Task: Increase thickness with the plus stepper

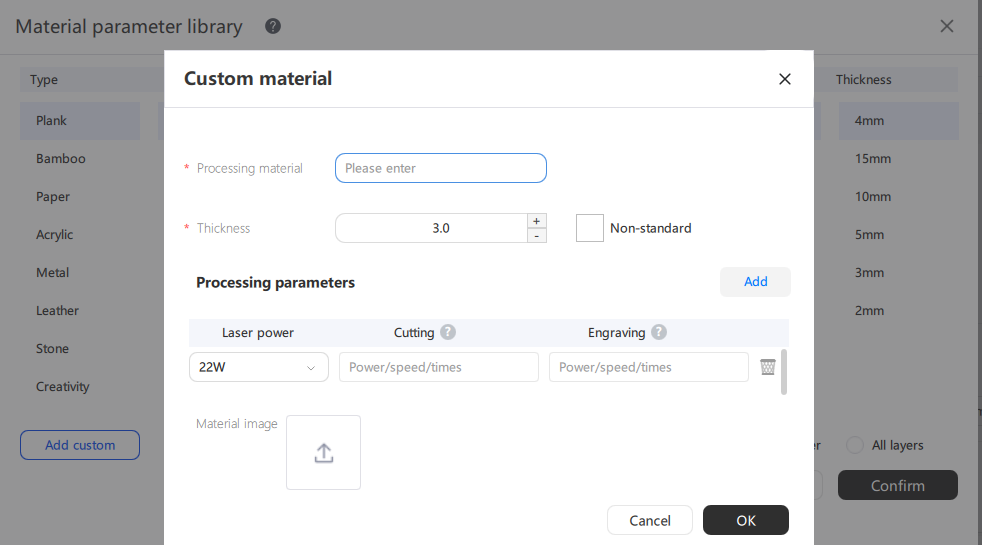Action: [x=537, y=221]
